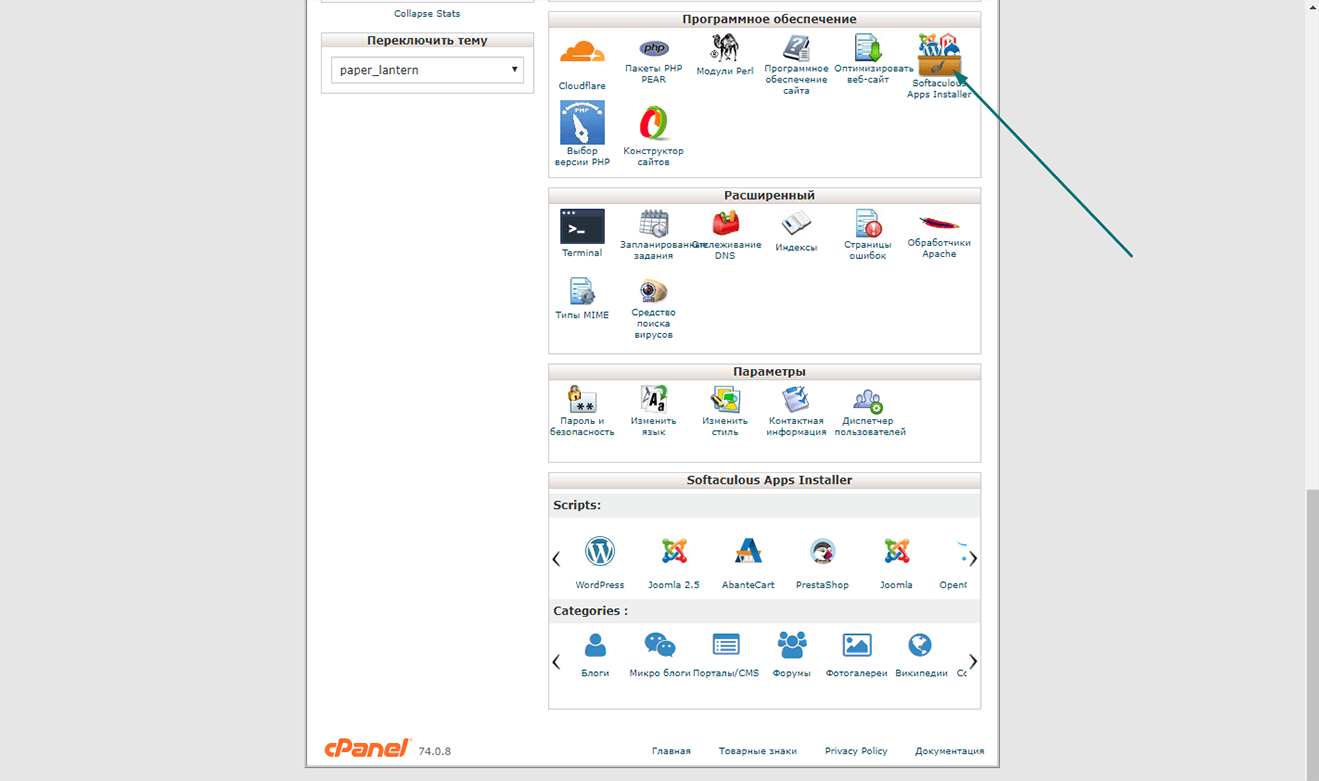Open Обработчики Apache icon
1319x781 pixels.
[x=939, y=223]
